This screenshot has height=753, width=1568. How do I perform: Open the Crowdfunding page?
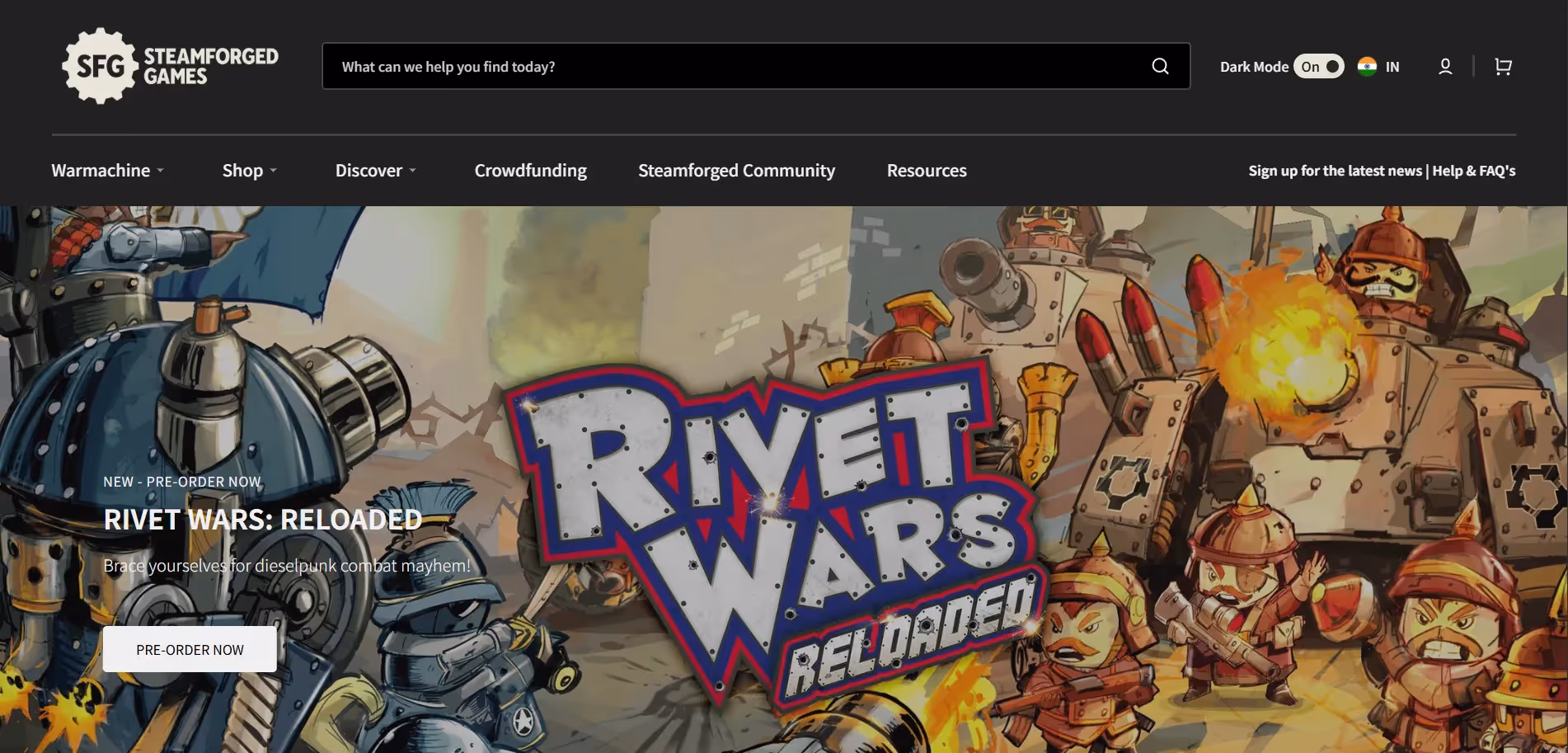click(x=531, y=171)
